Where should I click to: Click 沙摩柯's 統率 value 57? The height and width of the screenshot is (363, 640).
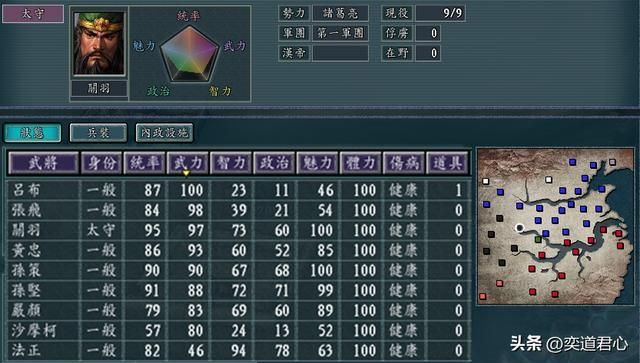(x=152, y=330)
